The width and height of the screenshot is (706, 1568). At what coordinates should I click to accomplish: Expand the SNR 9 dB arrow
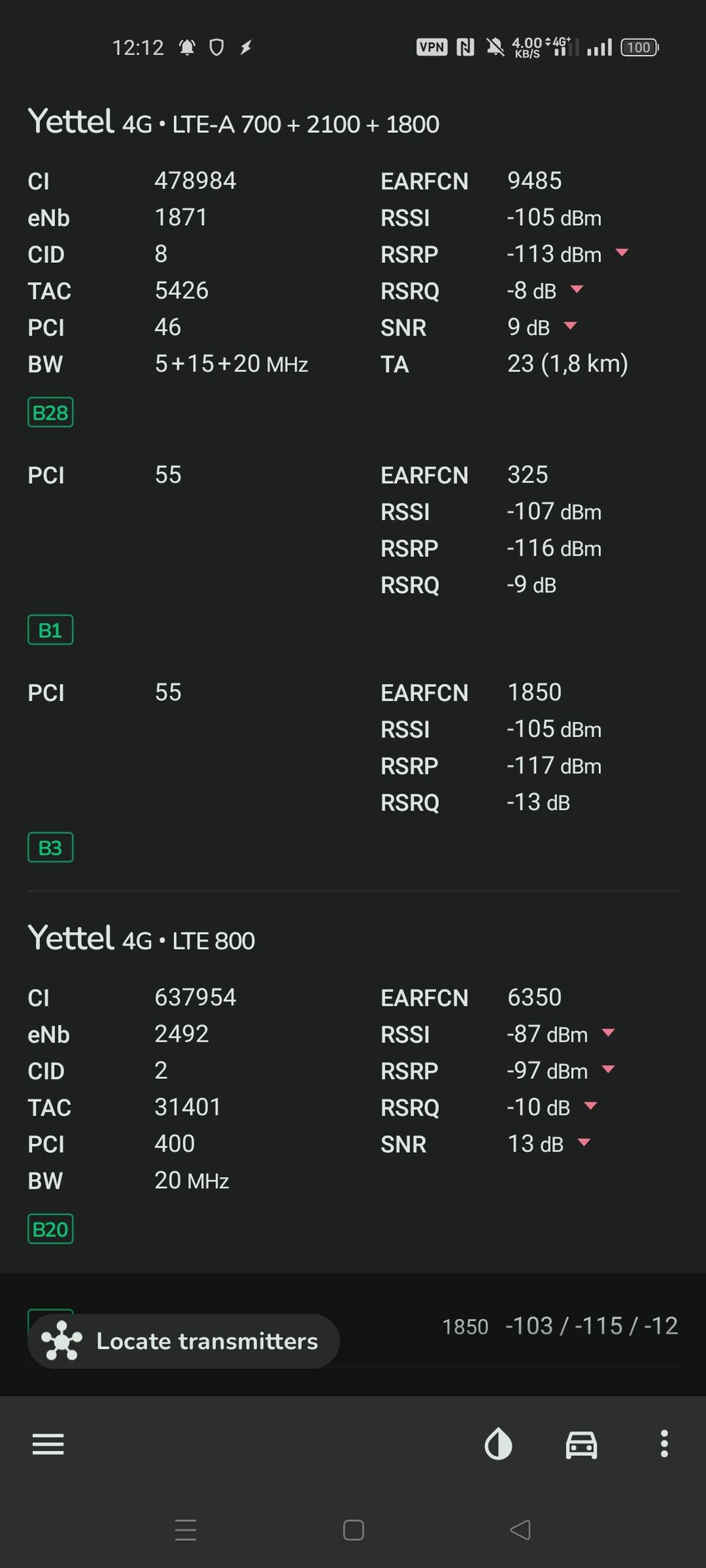click(570, 326)
